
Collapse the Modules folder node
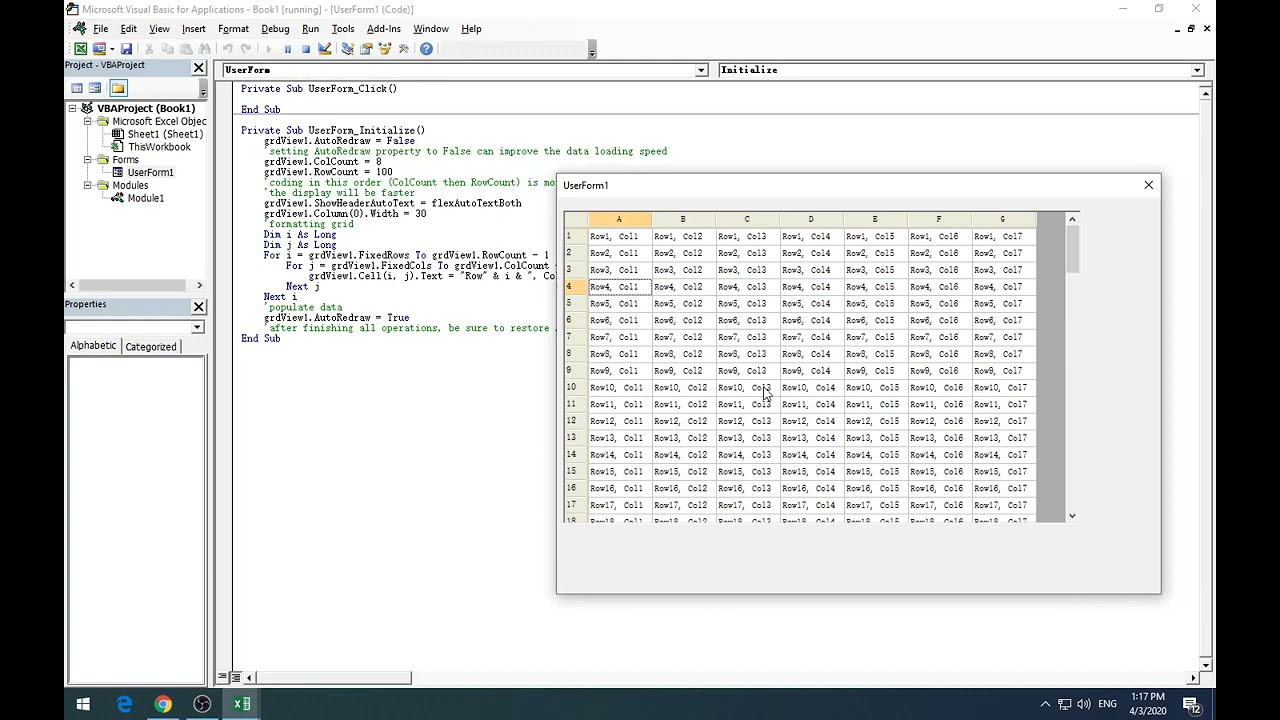[88, 185]
